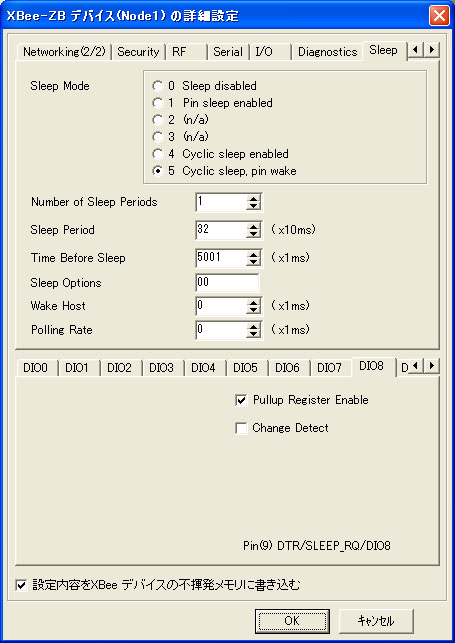Disable Pullup Register Enable checkbox
This screenshot has height=643, width=455.
click(x=241, y=400)
